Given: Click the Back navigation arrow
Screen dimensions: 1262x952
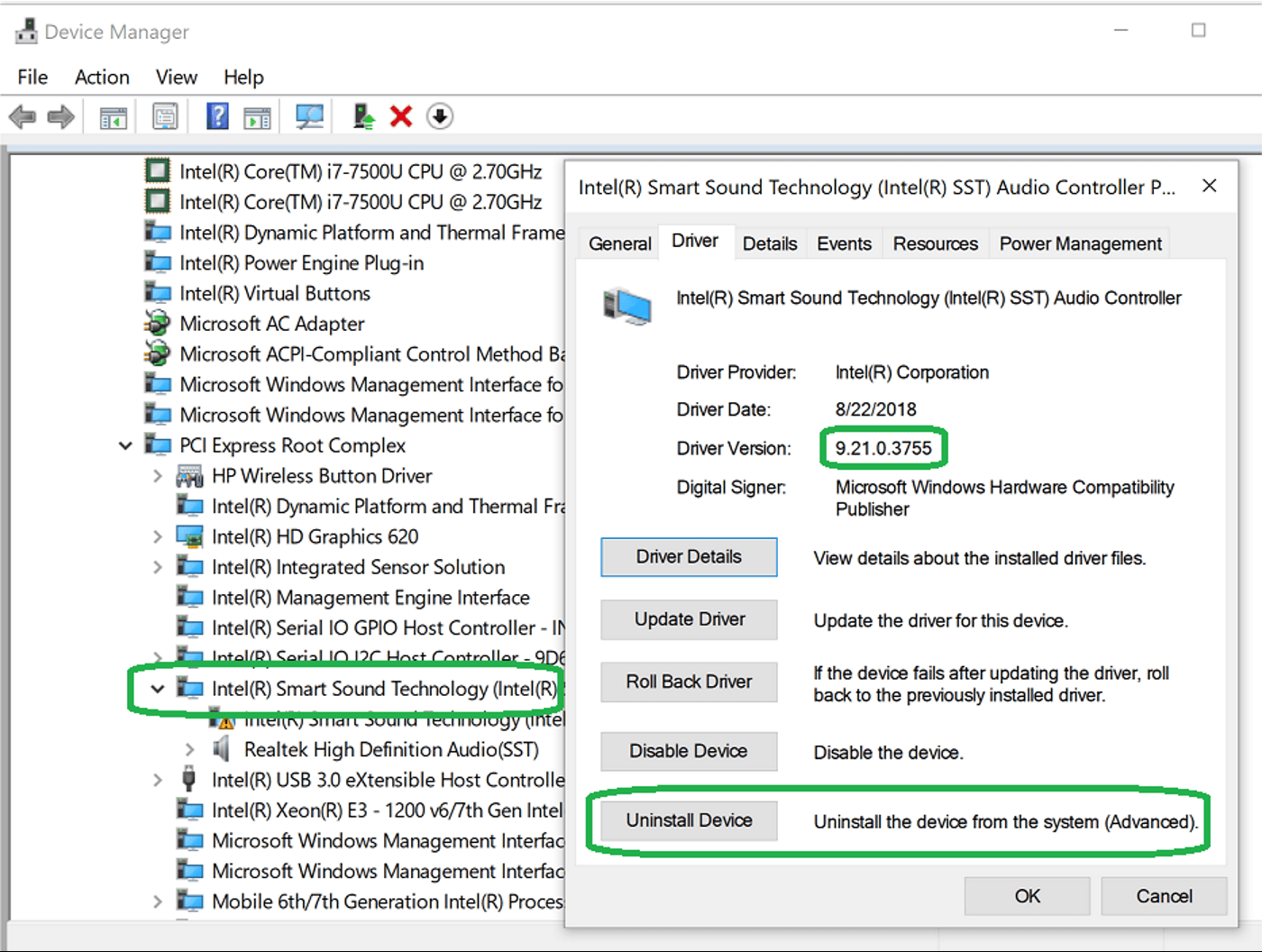Looking at the screenshot, I should tap(23, 115).
